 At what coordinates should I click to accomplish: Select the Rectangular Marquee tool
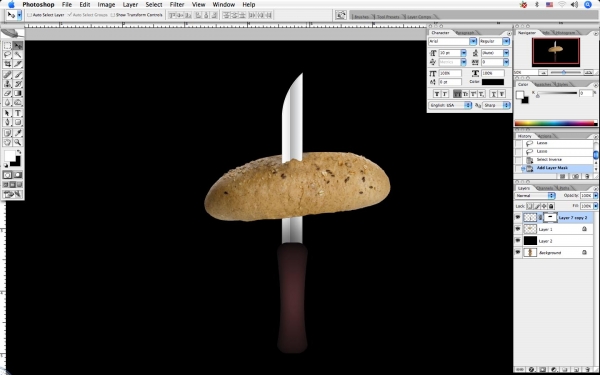(7, 46)
